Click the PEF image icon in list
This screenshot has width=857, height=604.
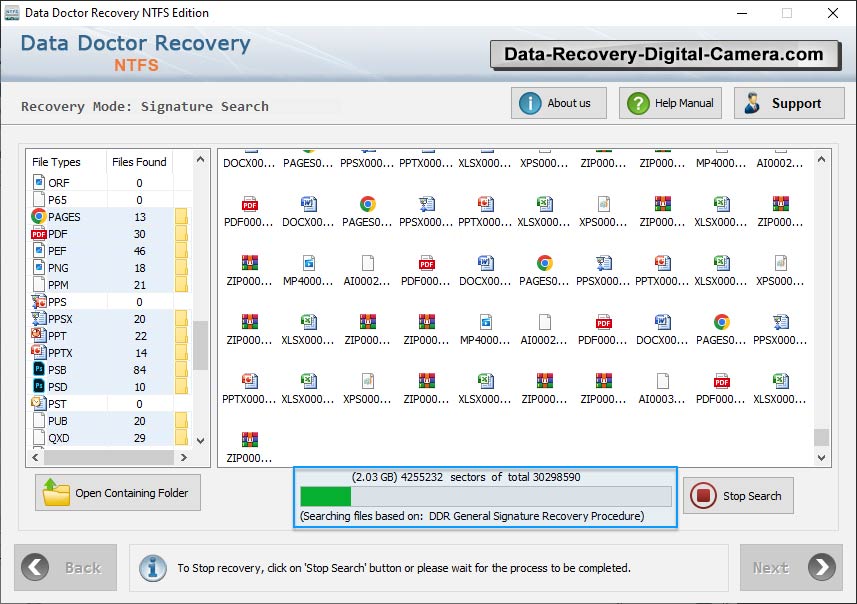39,250
